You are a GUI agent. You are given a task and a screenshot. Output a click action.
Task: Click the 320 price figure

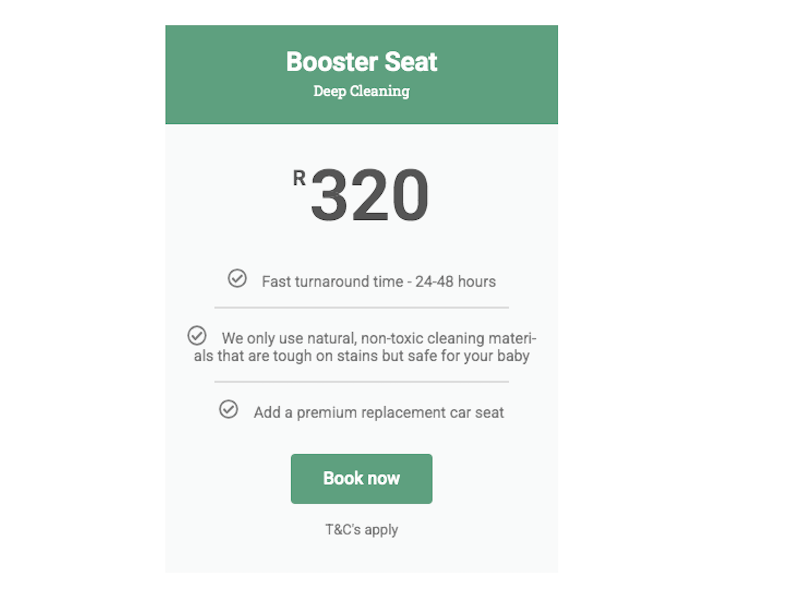369,196
